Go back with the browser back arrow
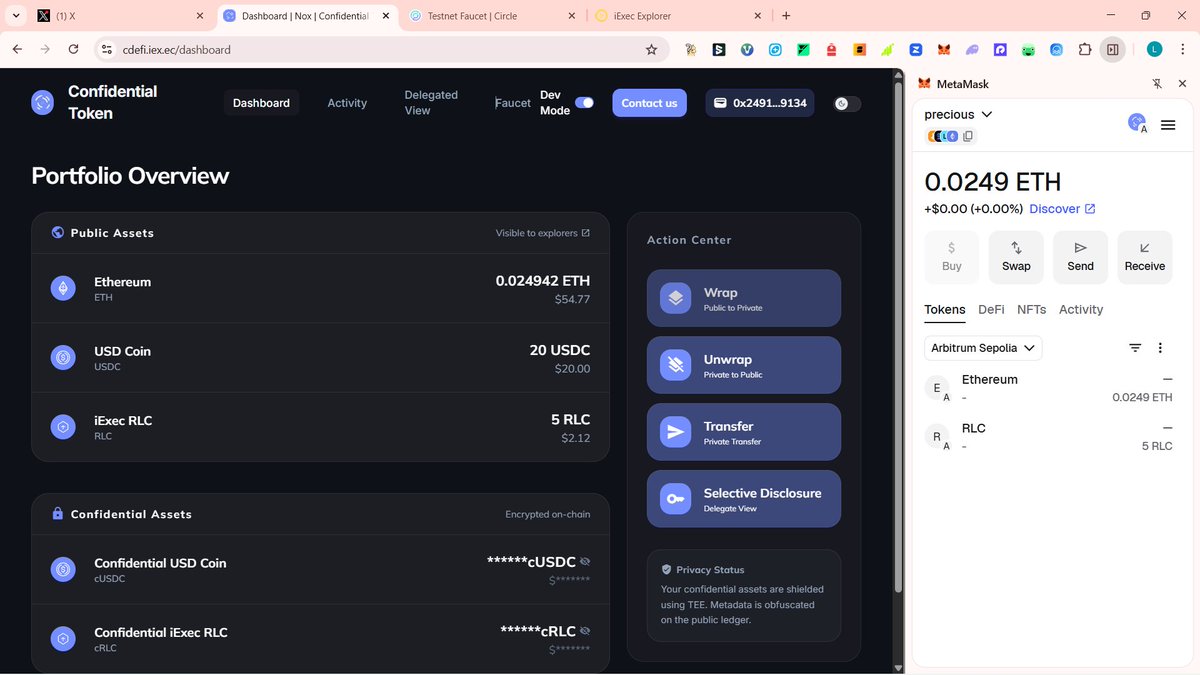The image size is (1200, 675). tap(18, 49)
